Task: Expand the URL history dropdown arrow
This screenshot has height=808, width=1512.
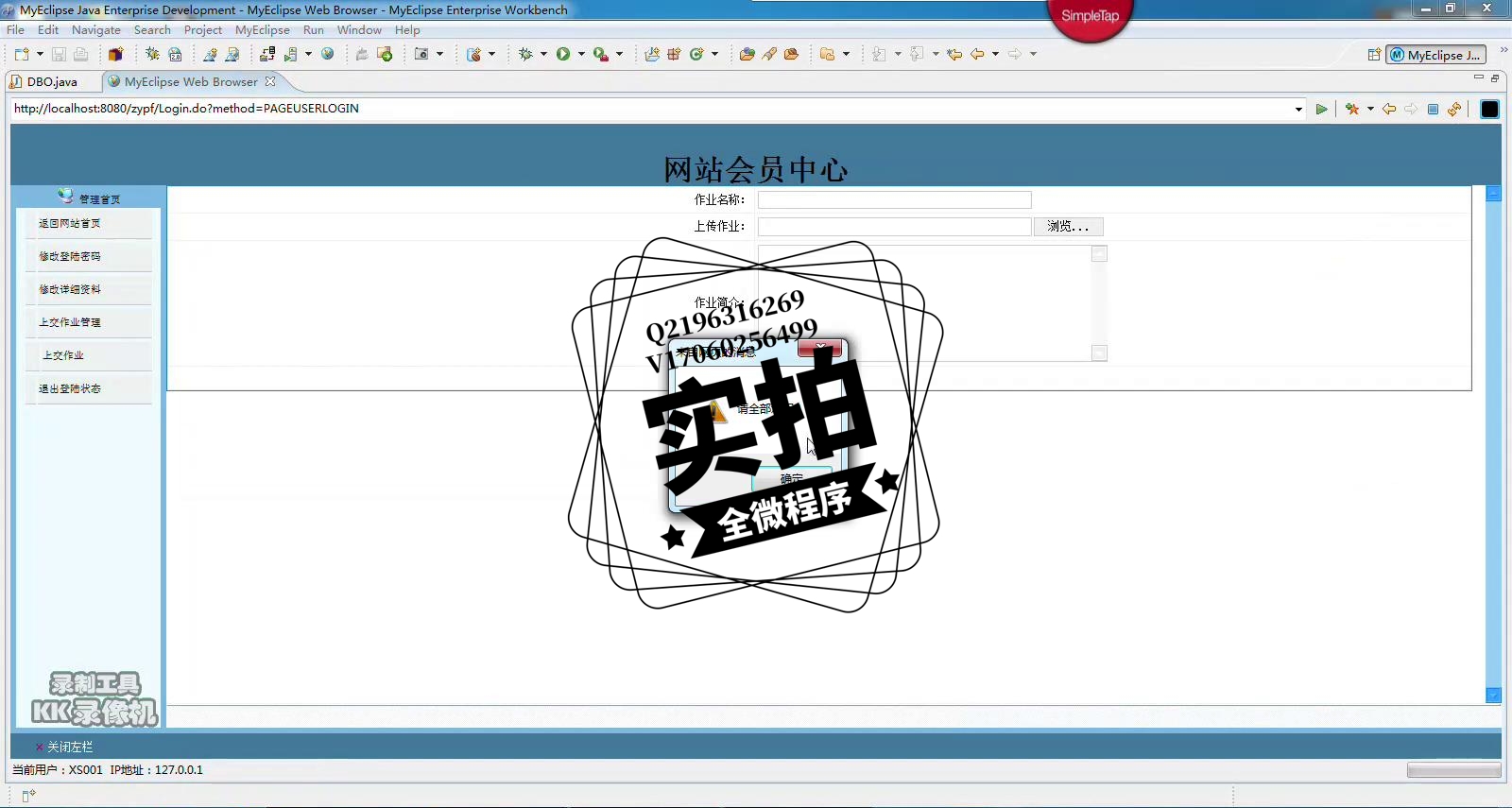Action: [1298, 110]
